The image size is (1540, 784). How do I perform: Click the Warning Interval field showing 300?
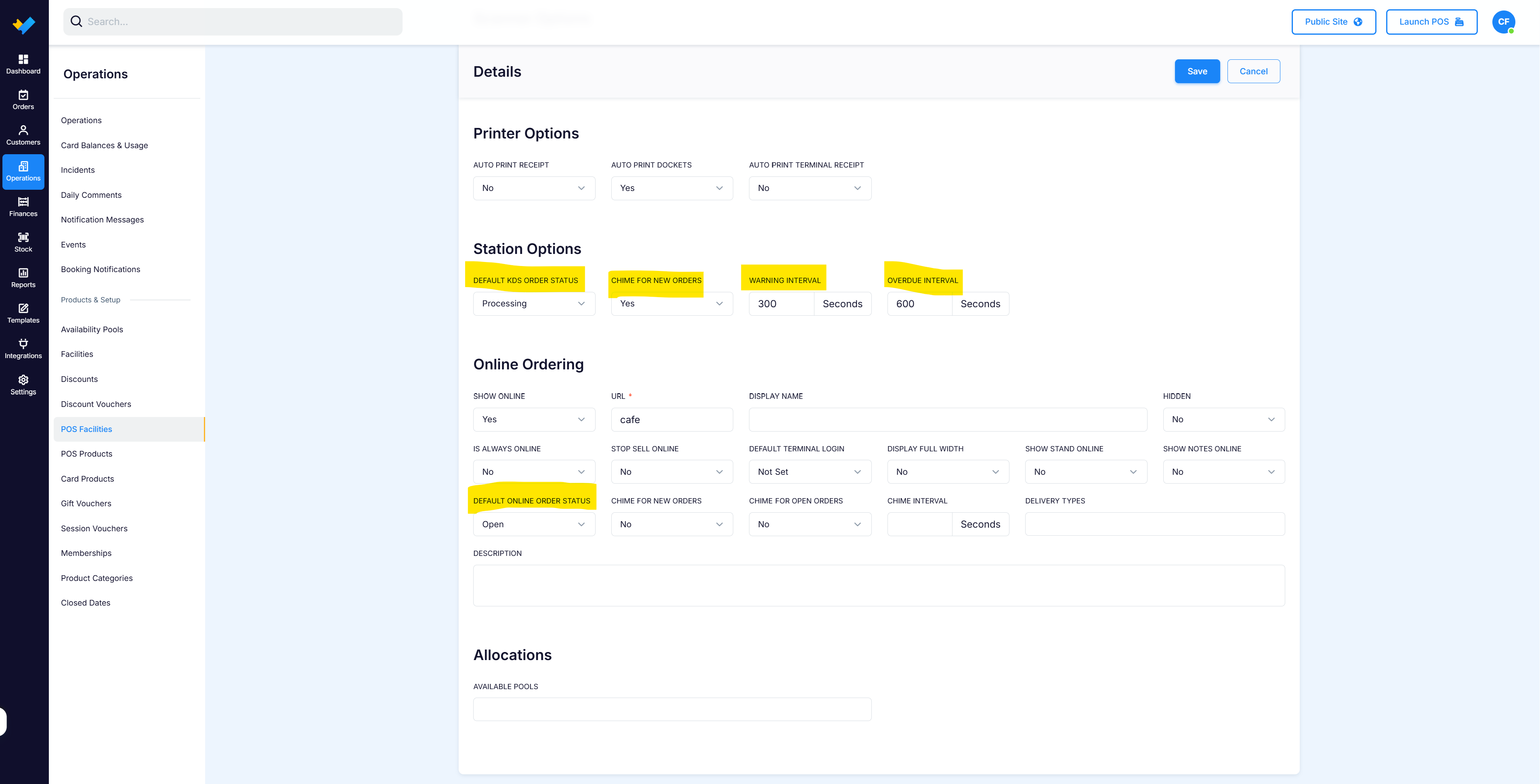781,304
